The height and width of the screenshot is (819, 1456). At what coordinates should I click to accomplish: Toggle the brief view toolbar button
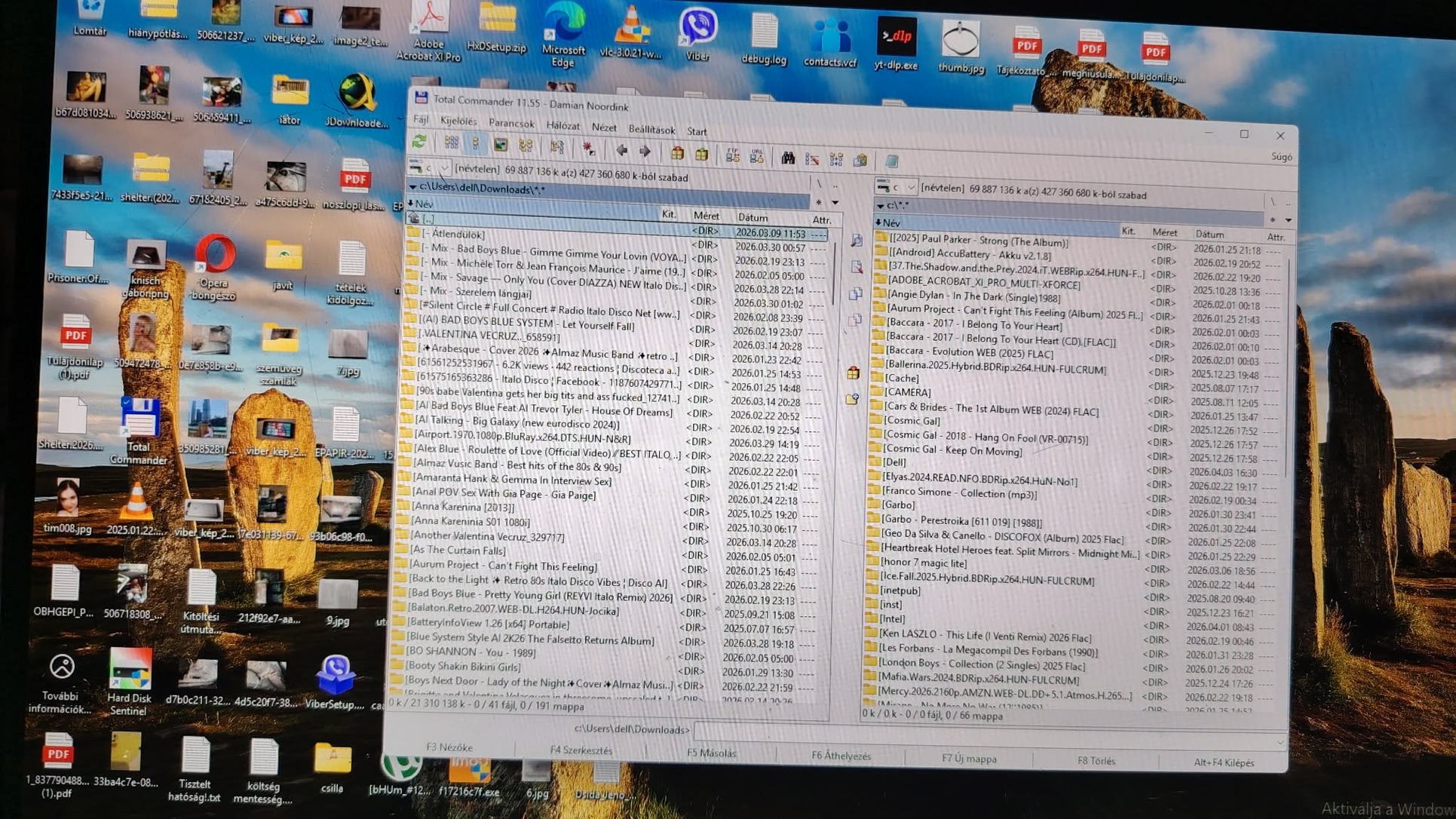451,143
